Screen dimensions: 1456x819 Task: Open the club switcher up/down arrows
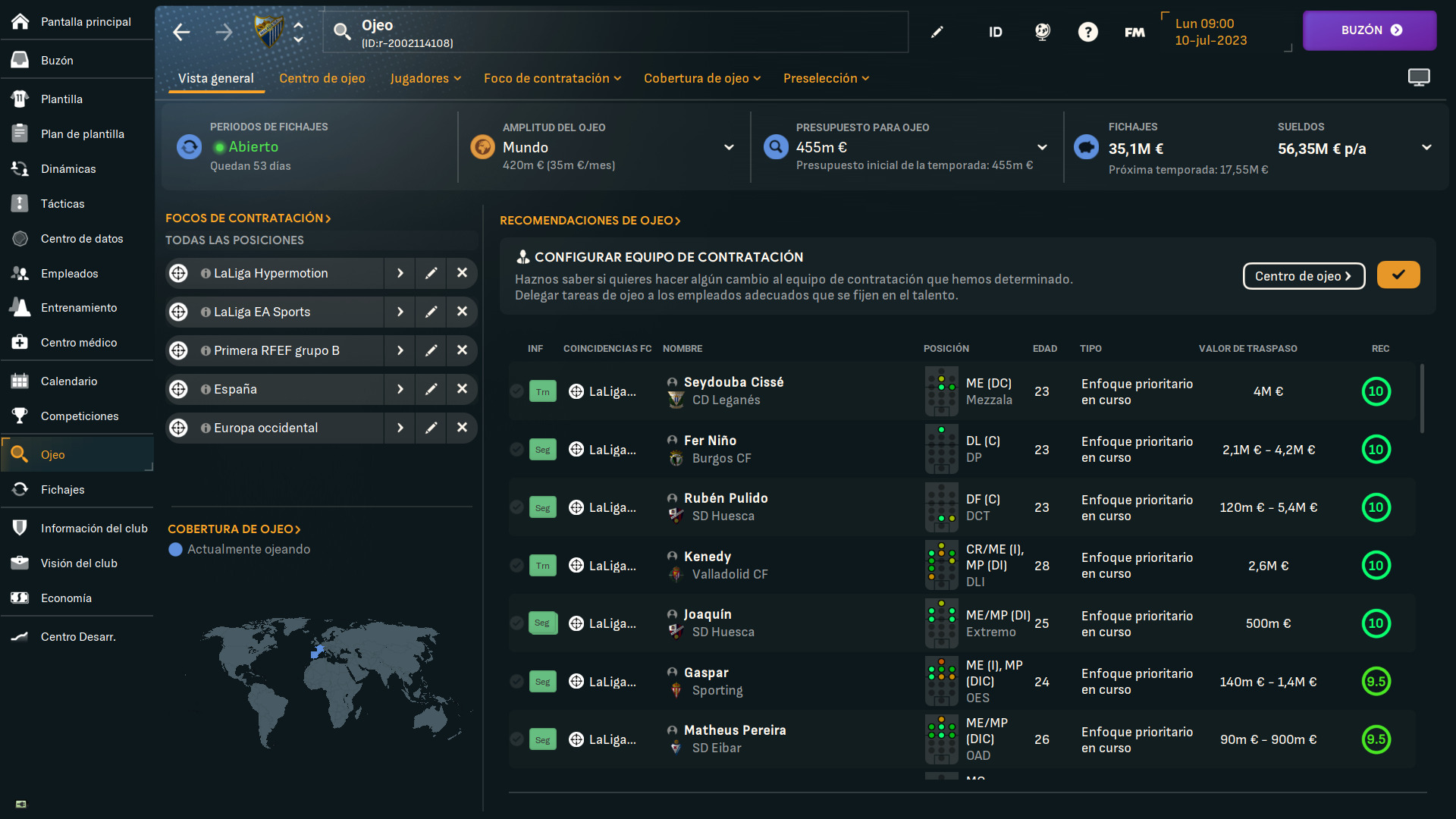[299, 32]
